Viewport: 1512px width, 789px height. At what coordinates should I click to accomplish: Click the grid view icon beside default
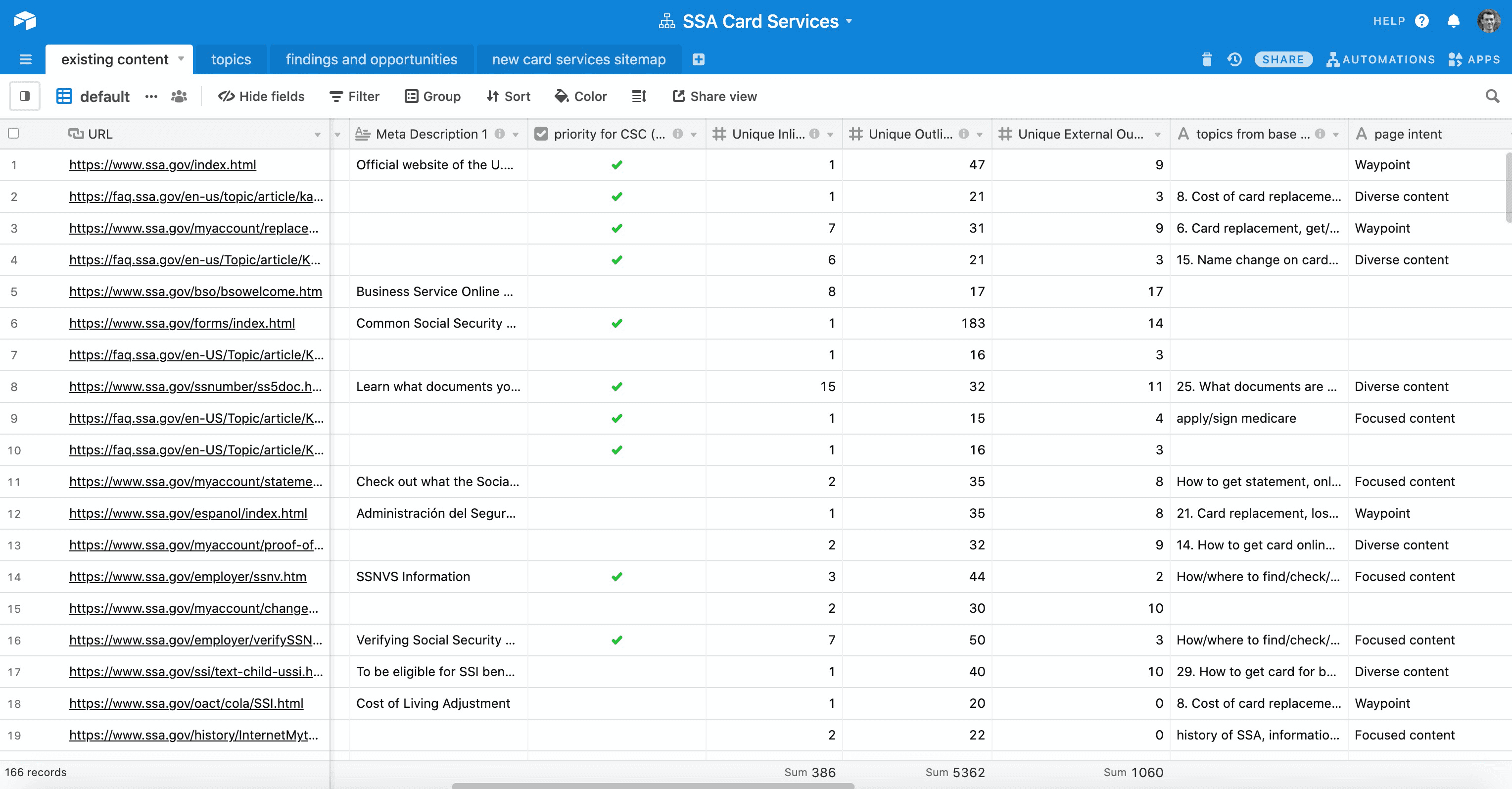[x=64, y=97]
